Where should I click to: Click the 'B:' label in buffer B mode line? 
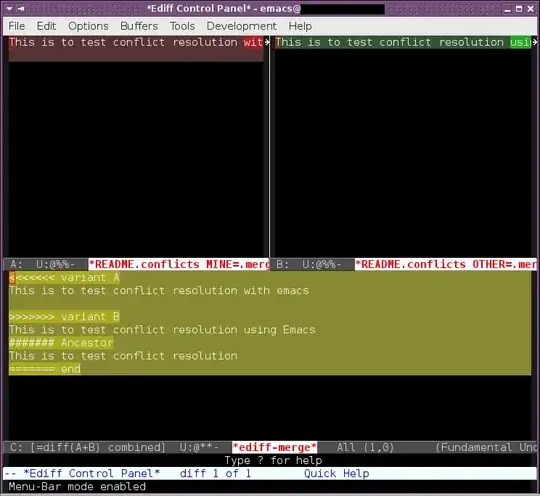[x=282, y=265]
